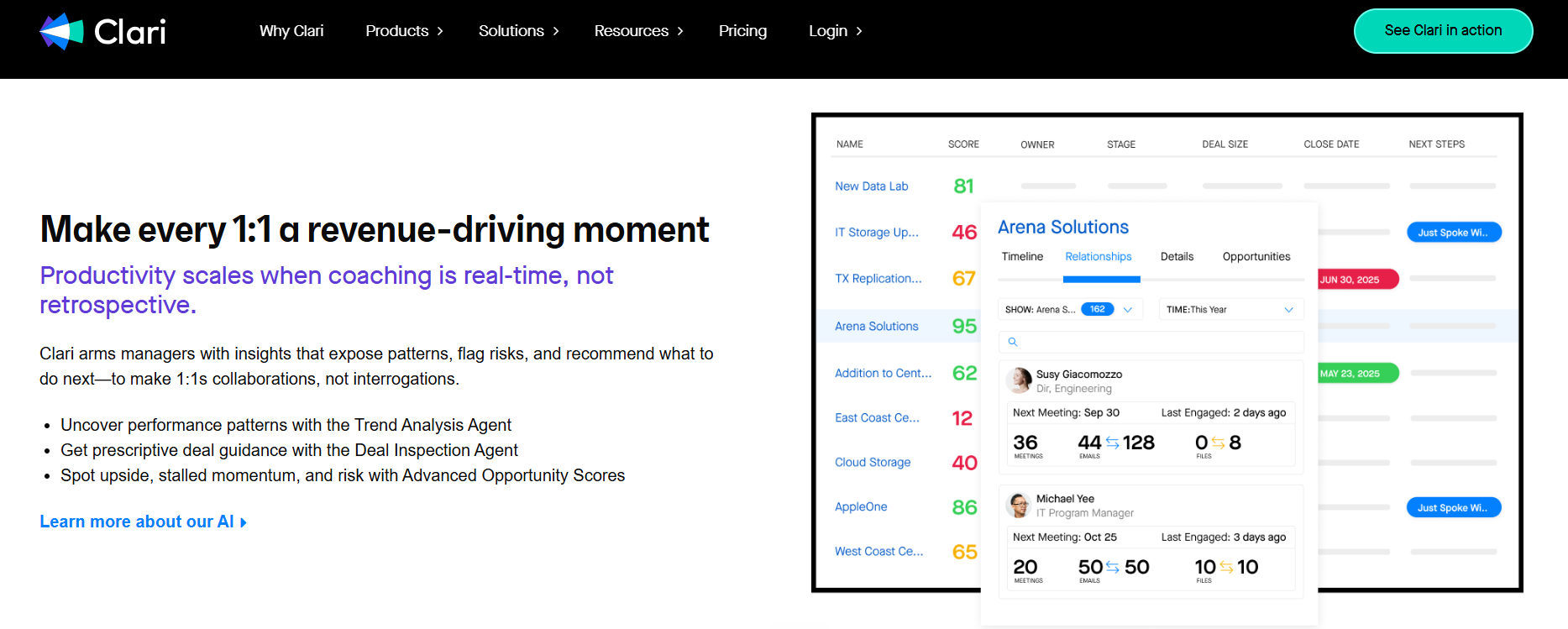This screenshot has height=629, width=1568.
Task: Click the Arena Solutions panel title
Action: tap(1063, 227)
